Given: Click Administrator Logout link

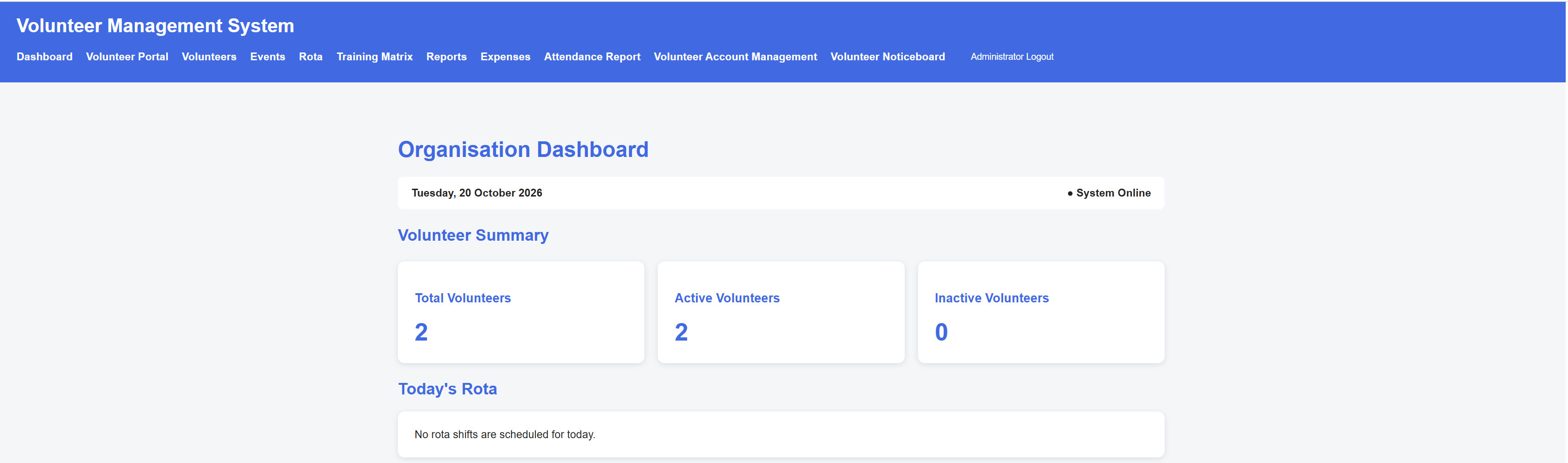Looking at the screenshot, I should (x=1011, y=57).
